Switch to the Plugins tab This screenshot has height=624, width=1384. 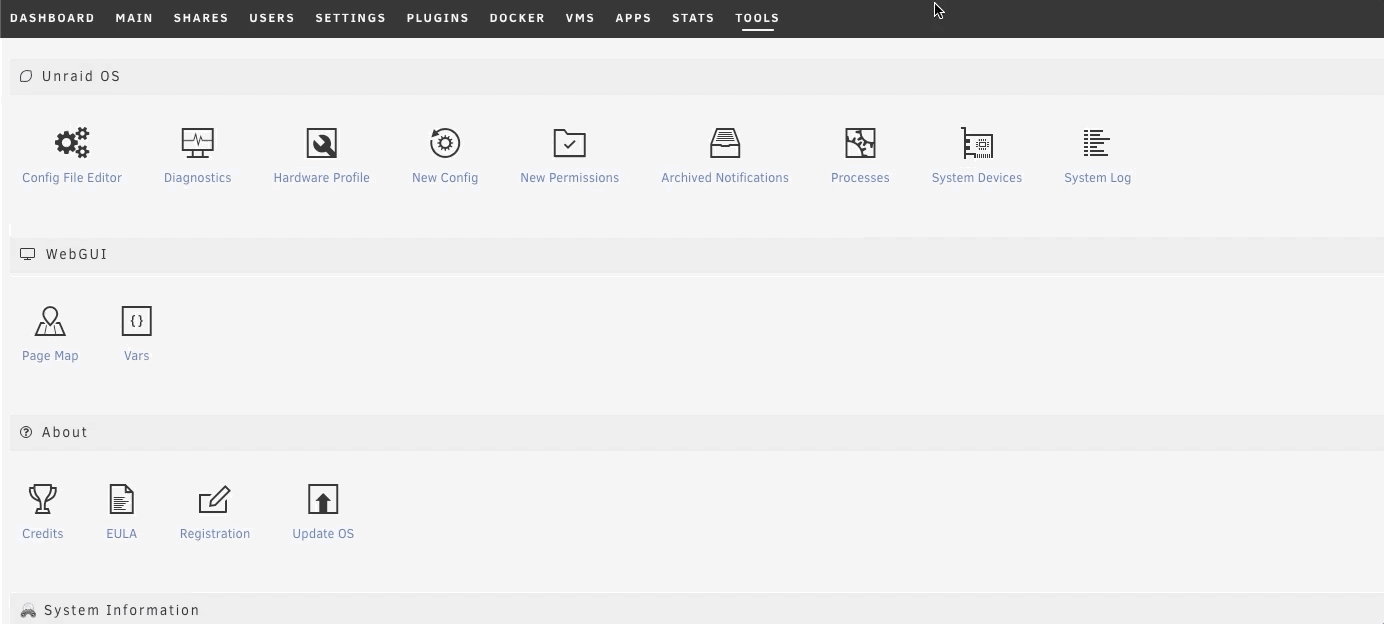438,18
